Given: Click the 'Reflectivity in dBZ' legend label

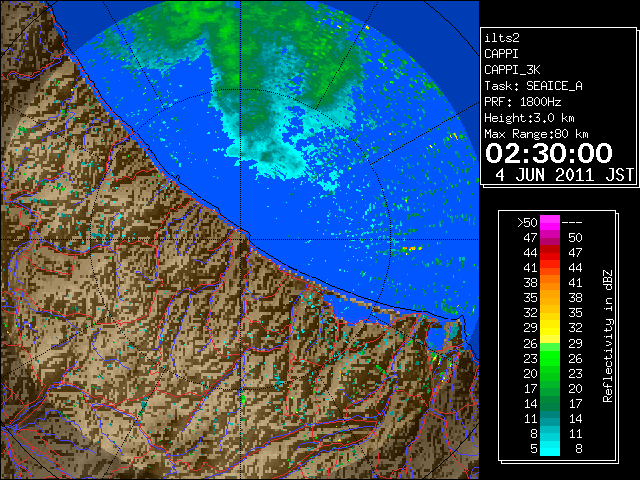Looking at the screenshot, I should tap(608, 336).
